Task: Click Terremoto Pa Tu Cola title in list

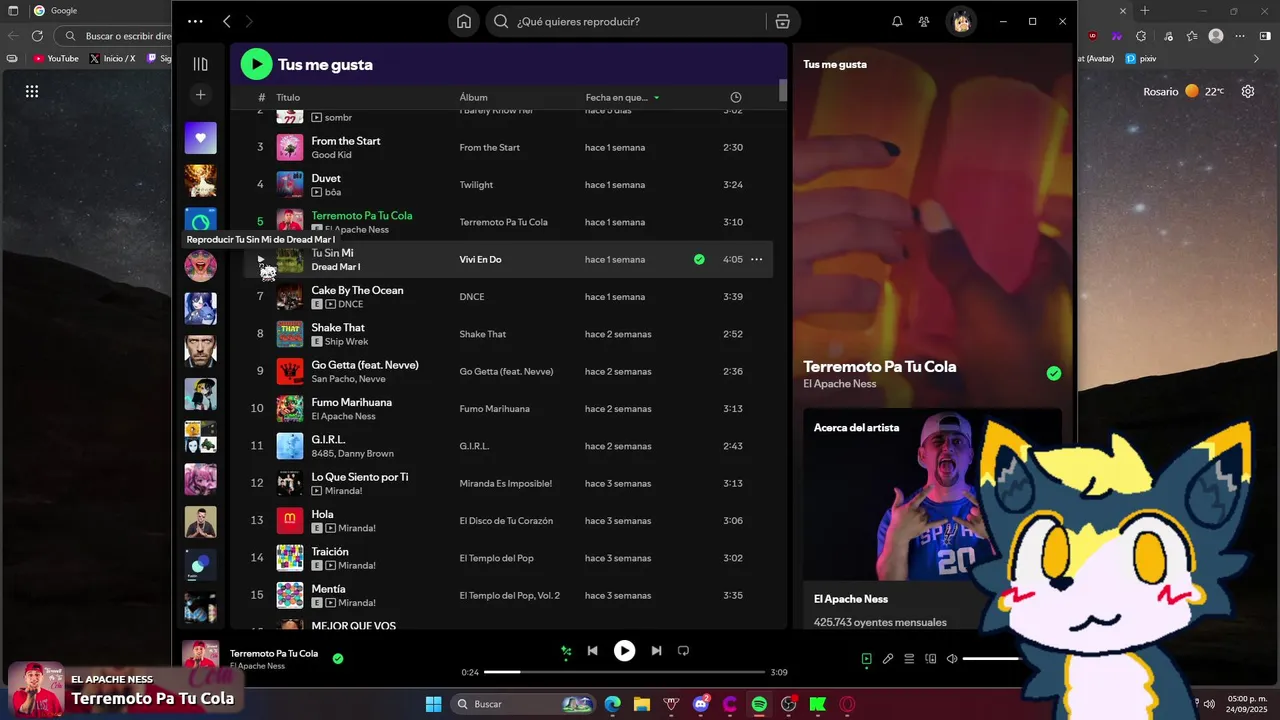Action: (362, 215)
